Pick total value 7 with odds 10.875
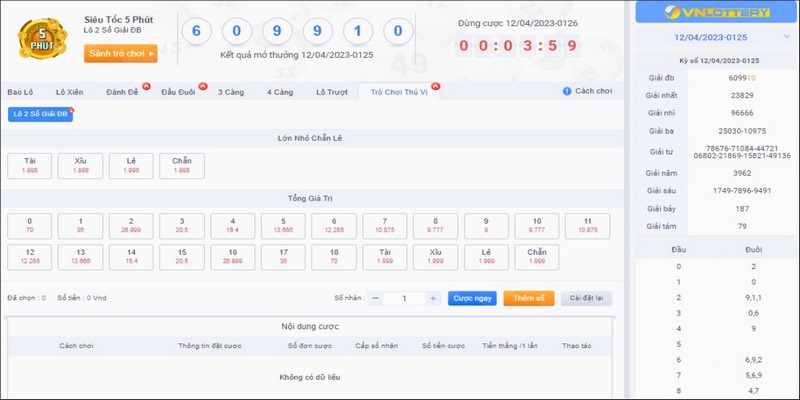Image resolution: width=800 pixels, height=400 pixels. tap(384, 226)
